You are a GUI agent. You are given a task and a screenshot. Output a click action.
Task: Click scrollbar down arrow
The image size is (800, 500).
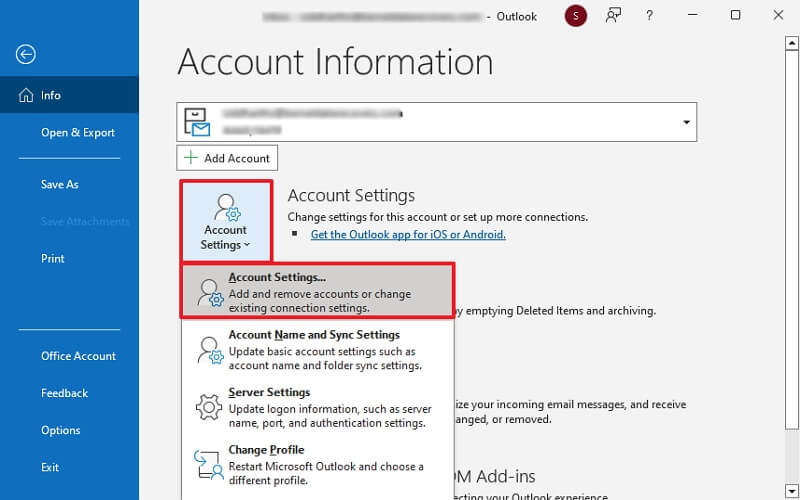[791, 491]
